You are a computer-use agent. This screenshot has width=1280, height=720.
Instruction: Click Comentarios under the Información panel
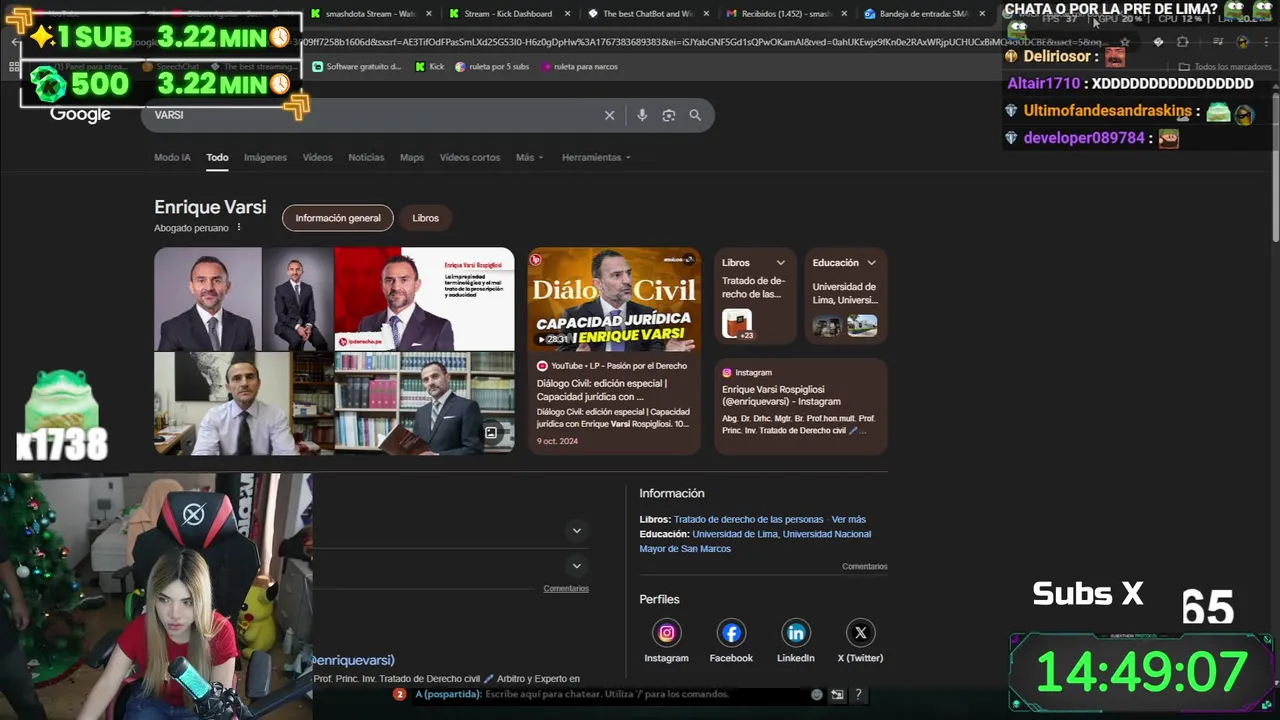pyautogui.click(x=864, y=567)
